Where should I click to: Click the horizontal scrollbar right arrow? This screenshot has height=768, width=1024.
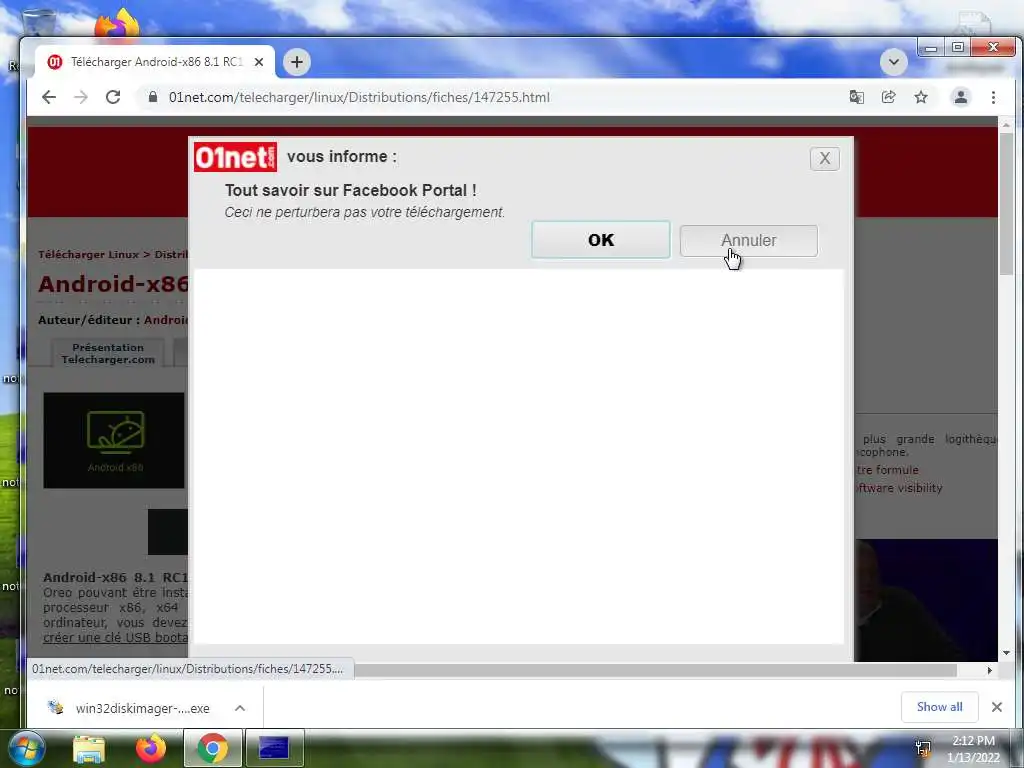pos(989,670)
